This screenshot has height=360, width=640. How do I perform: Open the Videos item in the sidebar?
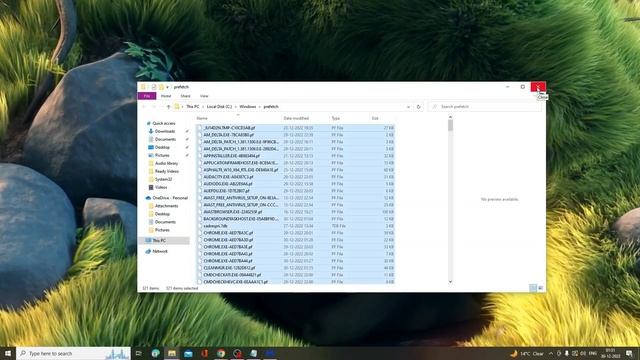point(161,187)
